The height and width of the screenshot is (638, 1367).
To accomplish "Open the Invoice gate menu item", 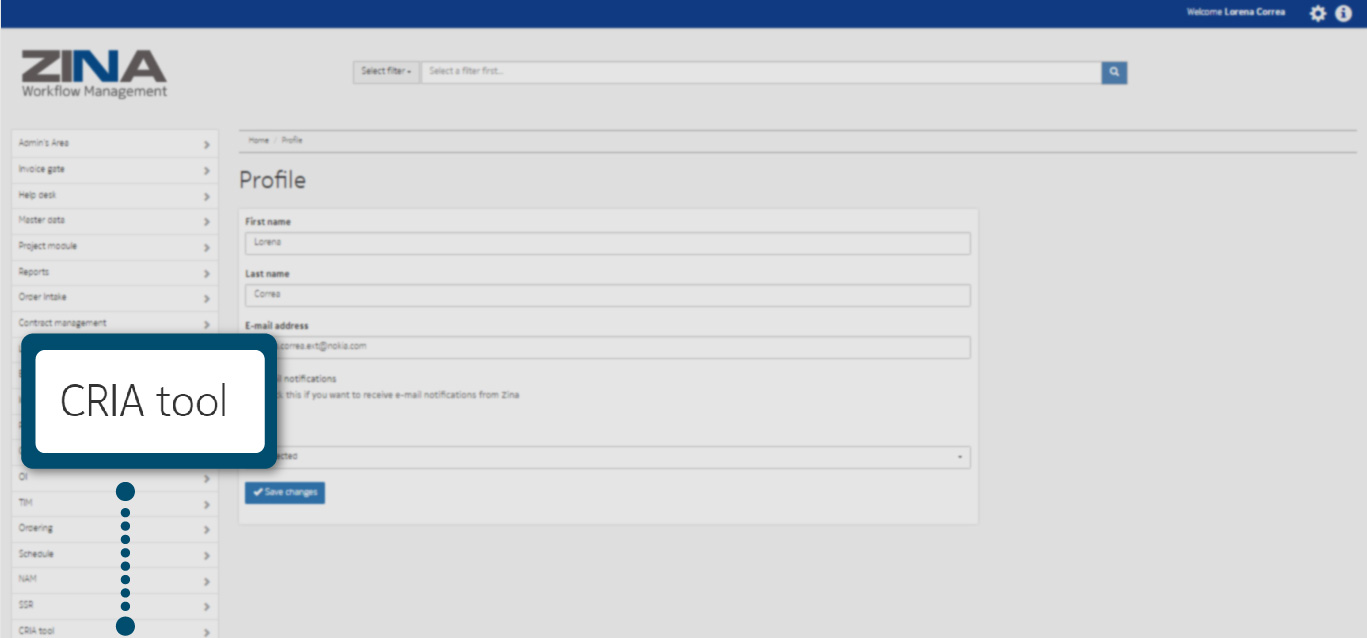I will (x=42, y=170).
